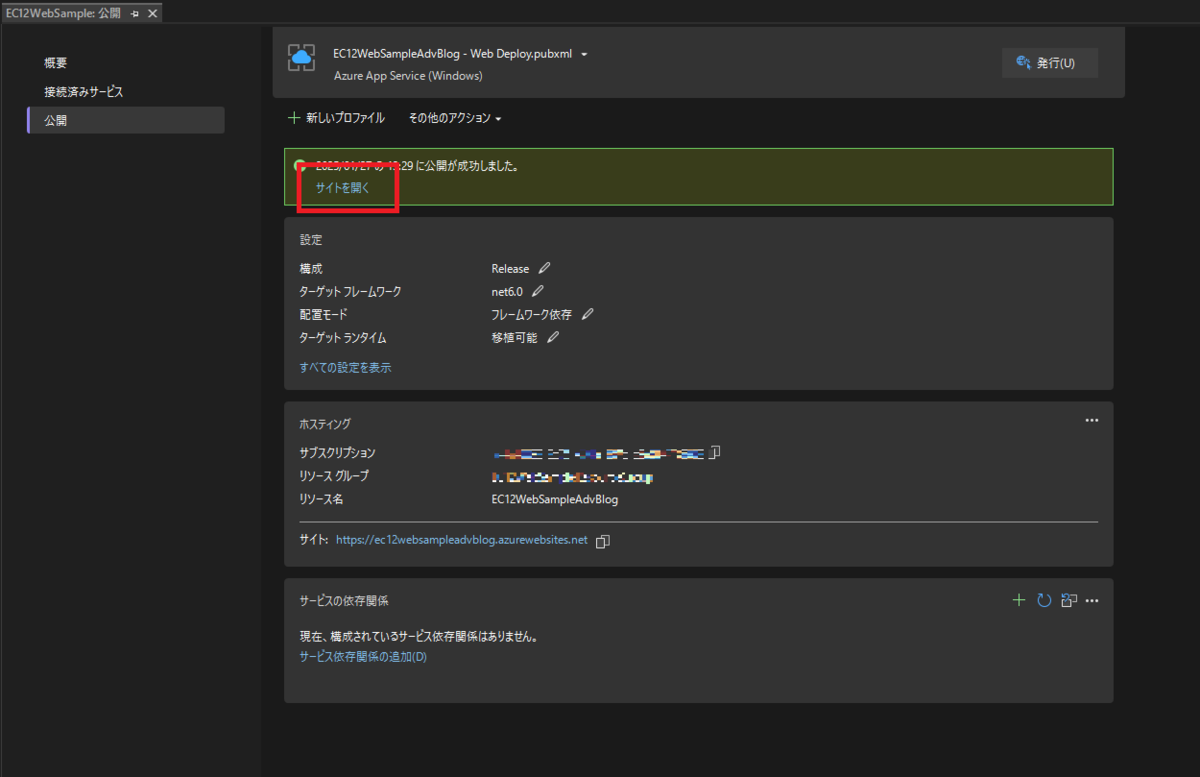This screenshot has width=1200, height=777.
Task: Select the 概要 sidebar item
Action: click(x=56, y=63)
